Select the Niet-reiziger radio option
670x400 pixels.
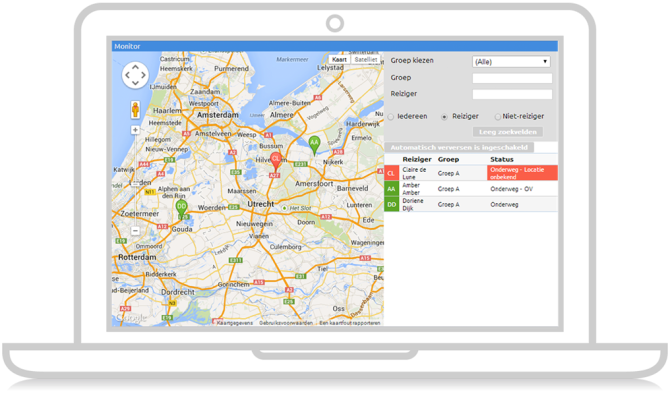click(x=497, y=116)
